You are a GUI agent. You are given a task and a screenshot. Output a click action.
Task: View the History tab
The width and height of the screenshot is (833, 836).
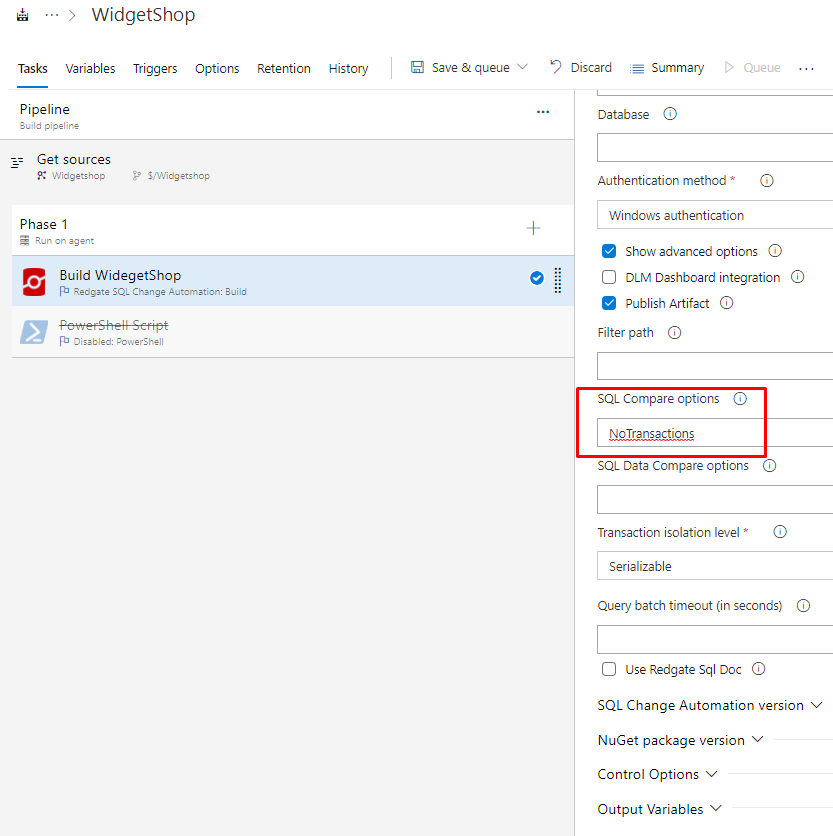pyautogui.click(x=348, y=69)
